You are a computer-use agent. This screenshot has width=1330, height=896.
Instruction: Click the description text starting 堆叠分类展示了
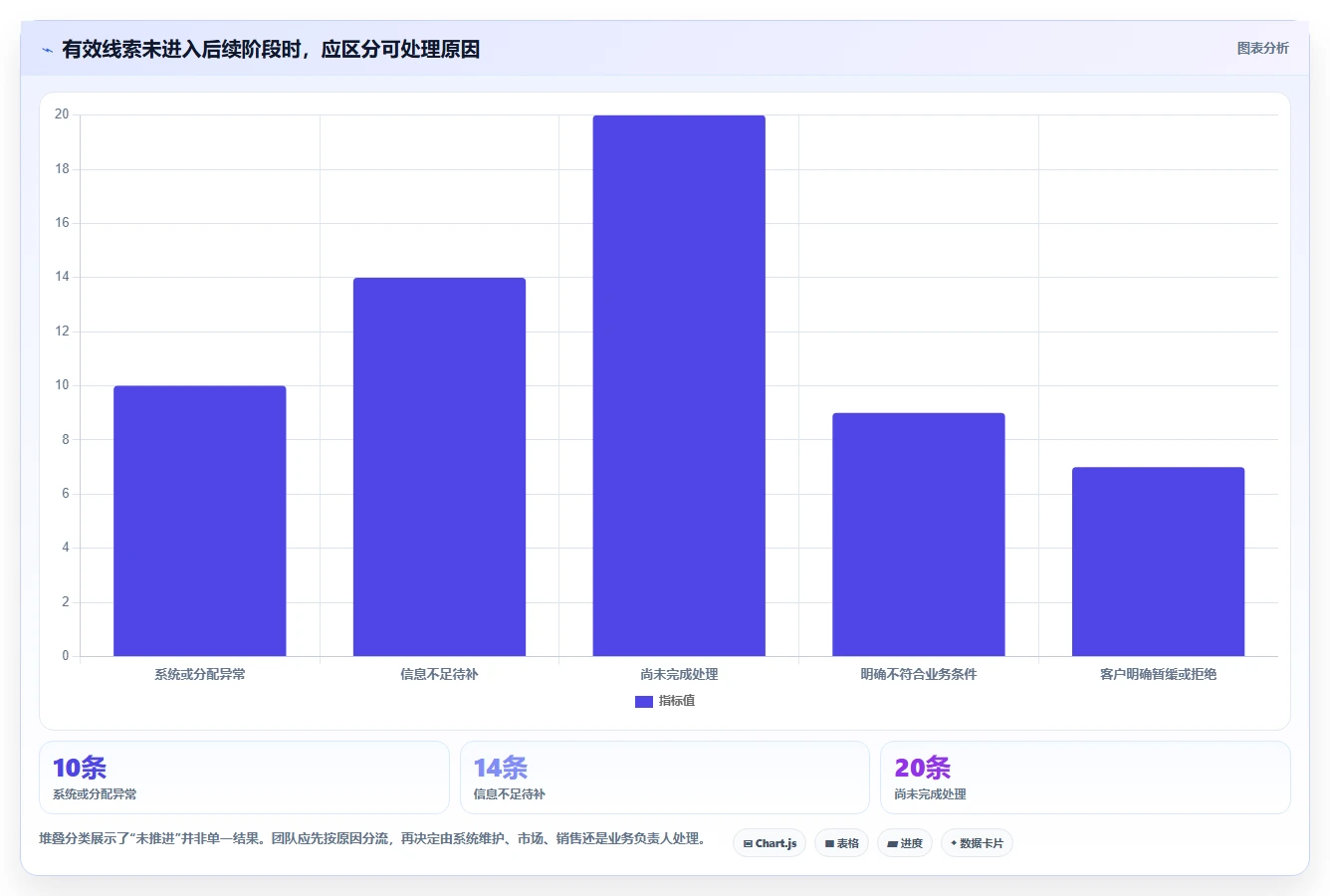pyautogui.click(x=372, y=838)
